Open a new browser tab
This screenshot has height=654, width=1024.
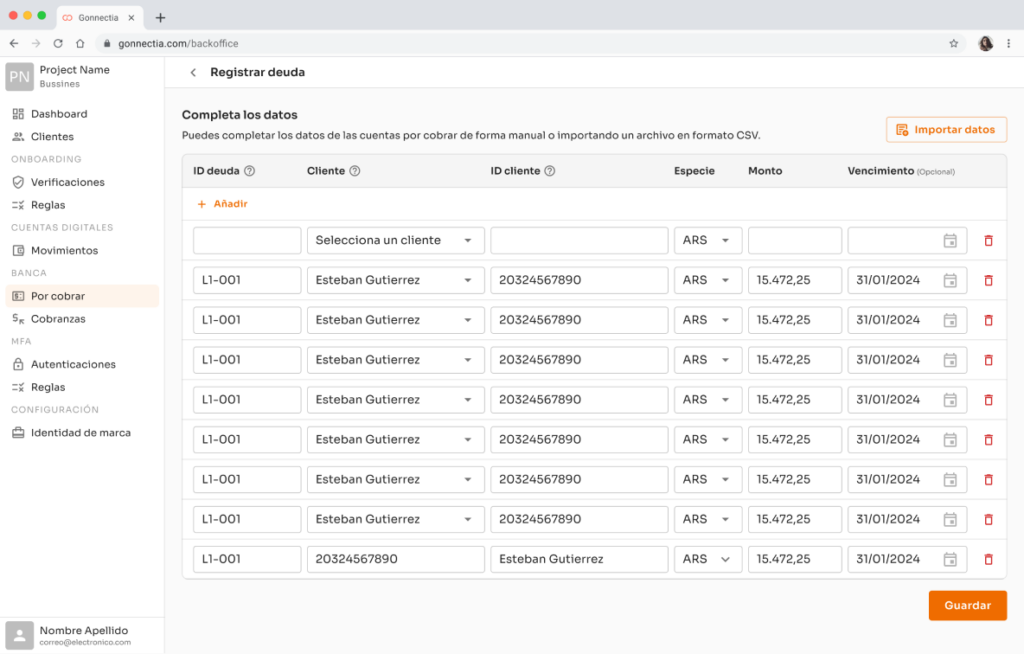coord(160,18)
